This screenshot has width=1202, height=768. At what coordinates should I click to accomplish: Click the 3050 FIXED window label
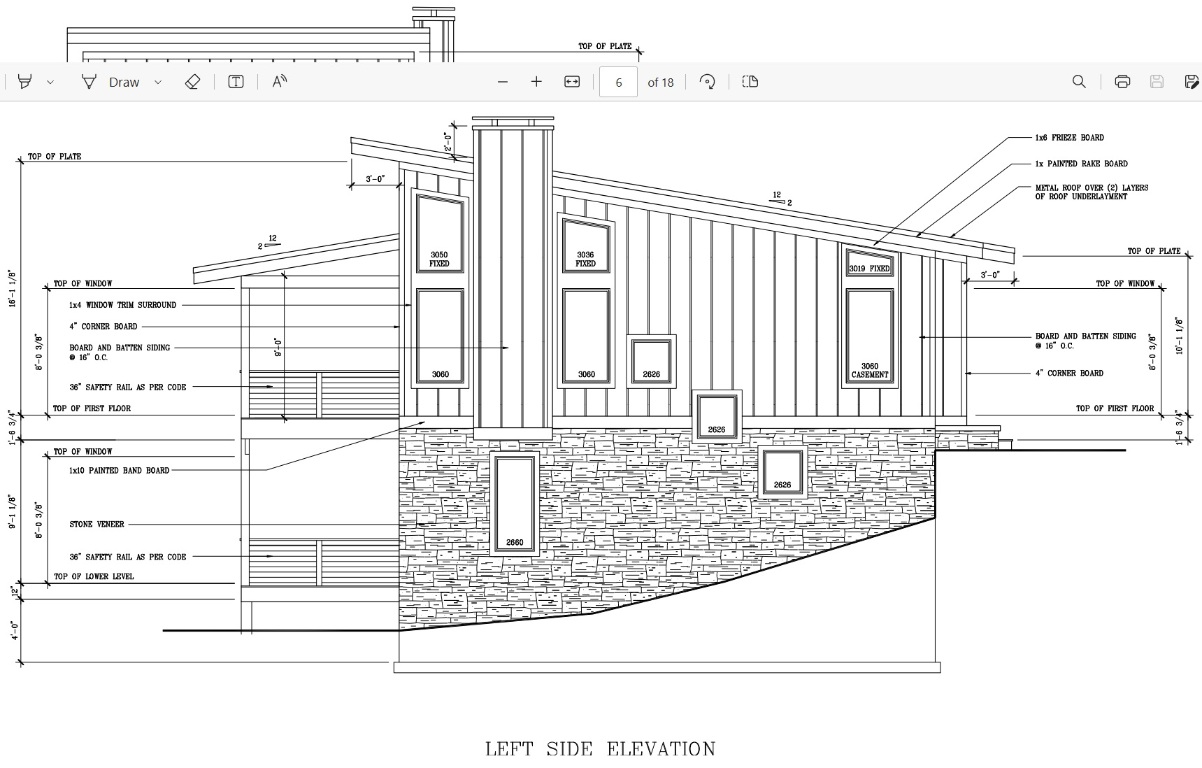(x=440, y=259)
